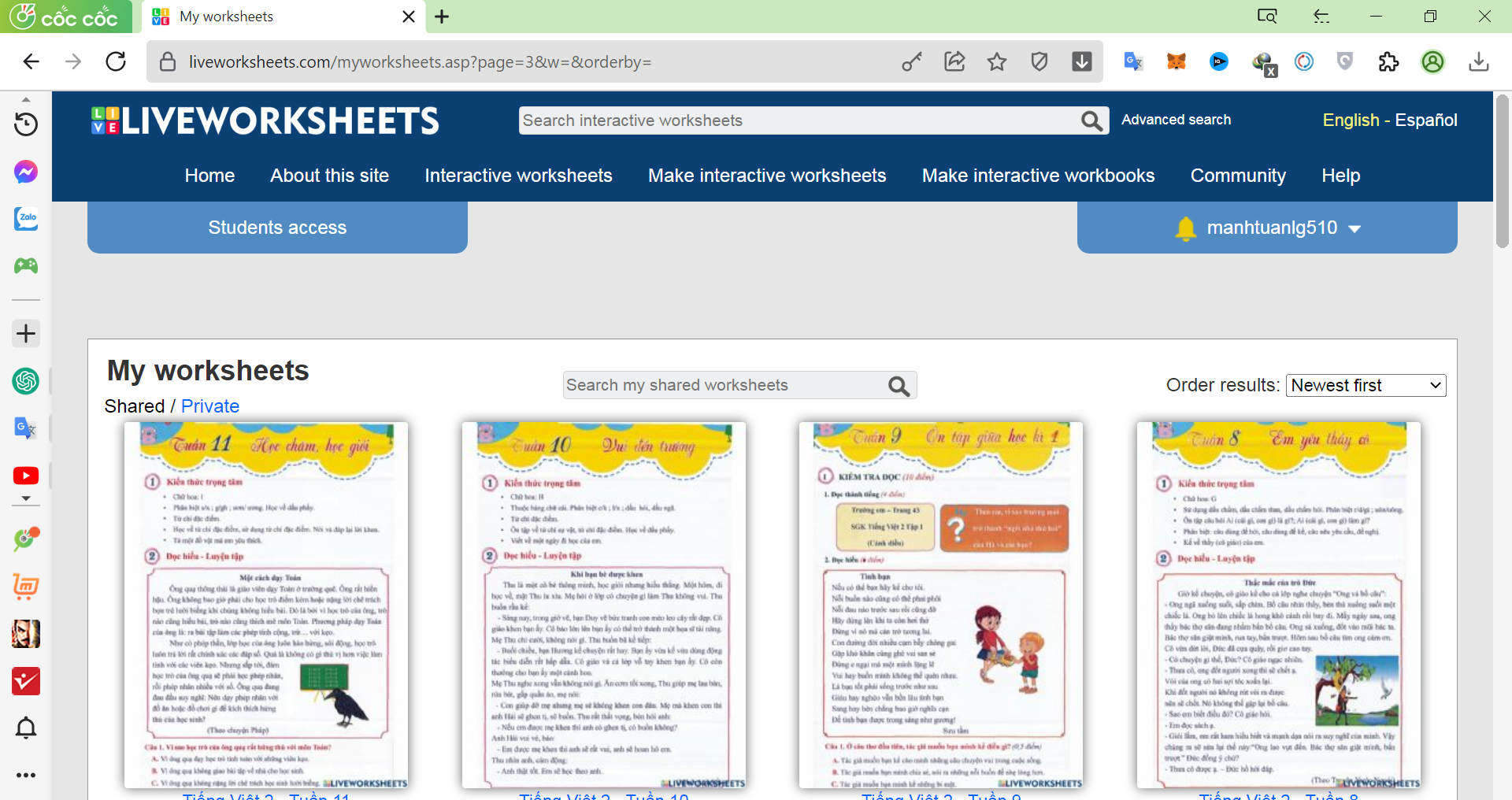Open the browser extensions puzzle icon

point(1388,62)
